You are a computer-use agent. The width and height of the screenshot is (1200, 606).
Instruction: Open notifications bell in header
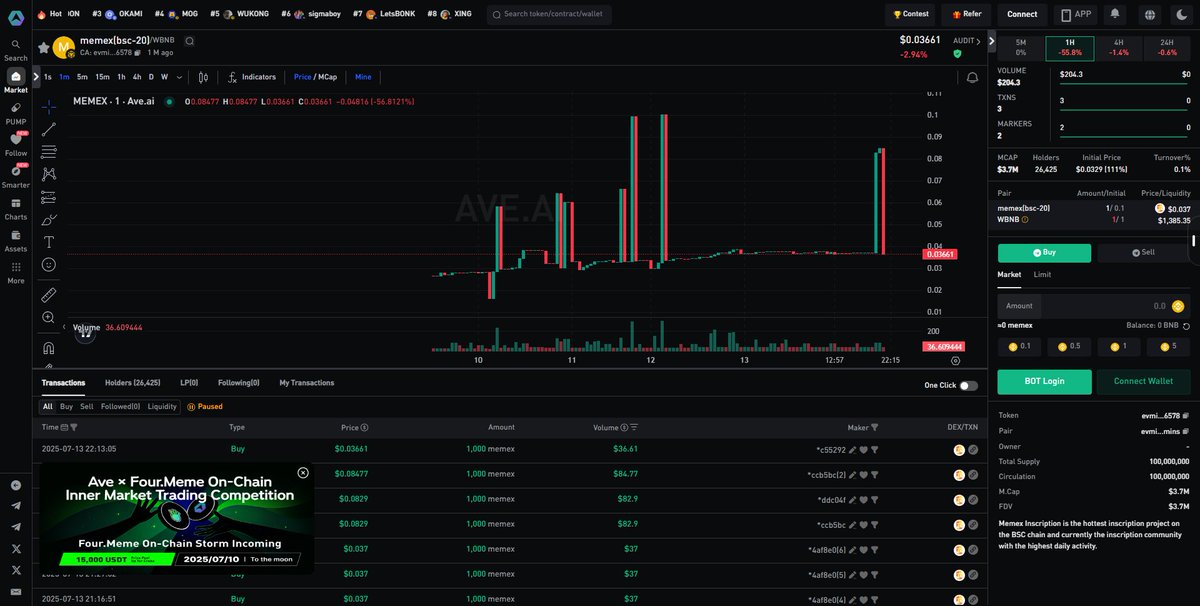(x=1115, y=14)
